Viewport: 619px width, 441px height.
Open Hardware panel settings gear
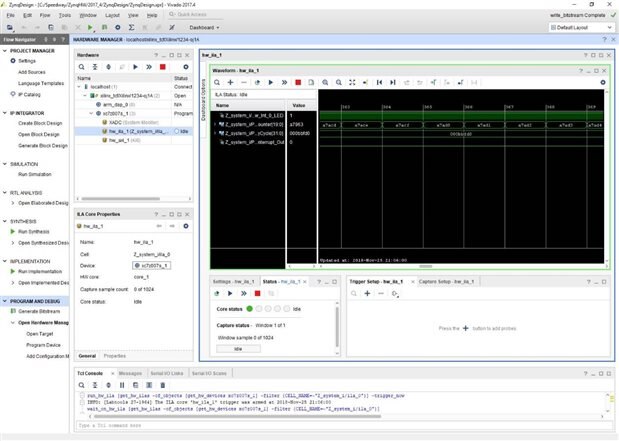188,66
